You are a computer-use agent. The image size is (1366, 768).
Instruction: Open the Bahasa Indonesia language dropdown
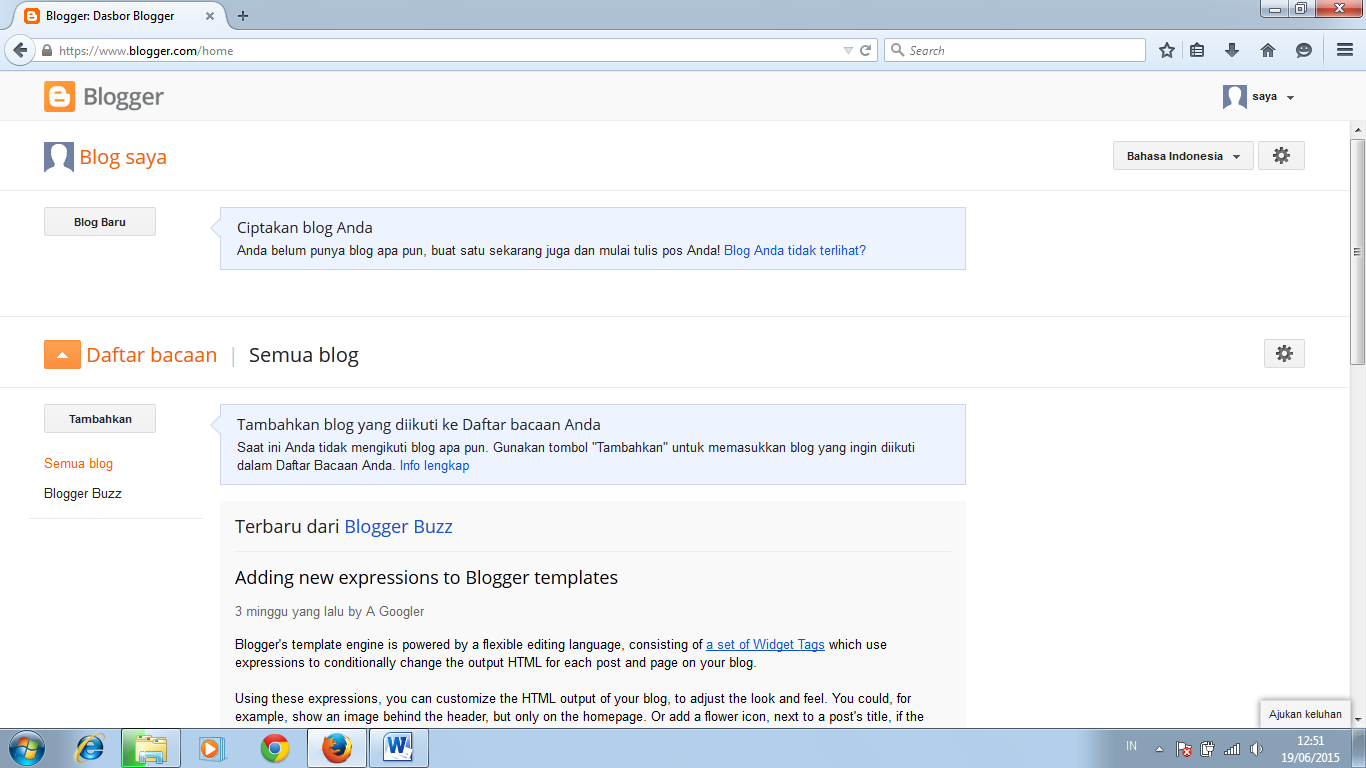coord(1183,156)
